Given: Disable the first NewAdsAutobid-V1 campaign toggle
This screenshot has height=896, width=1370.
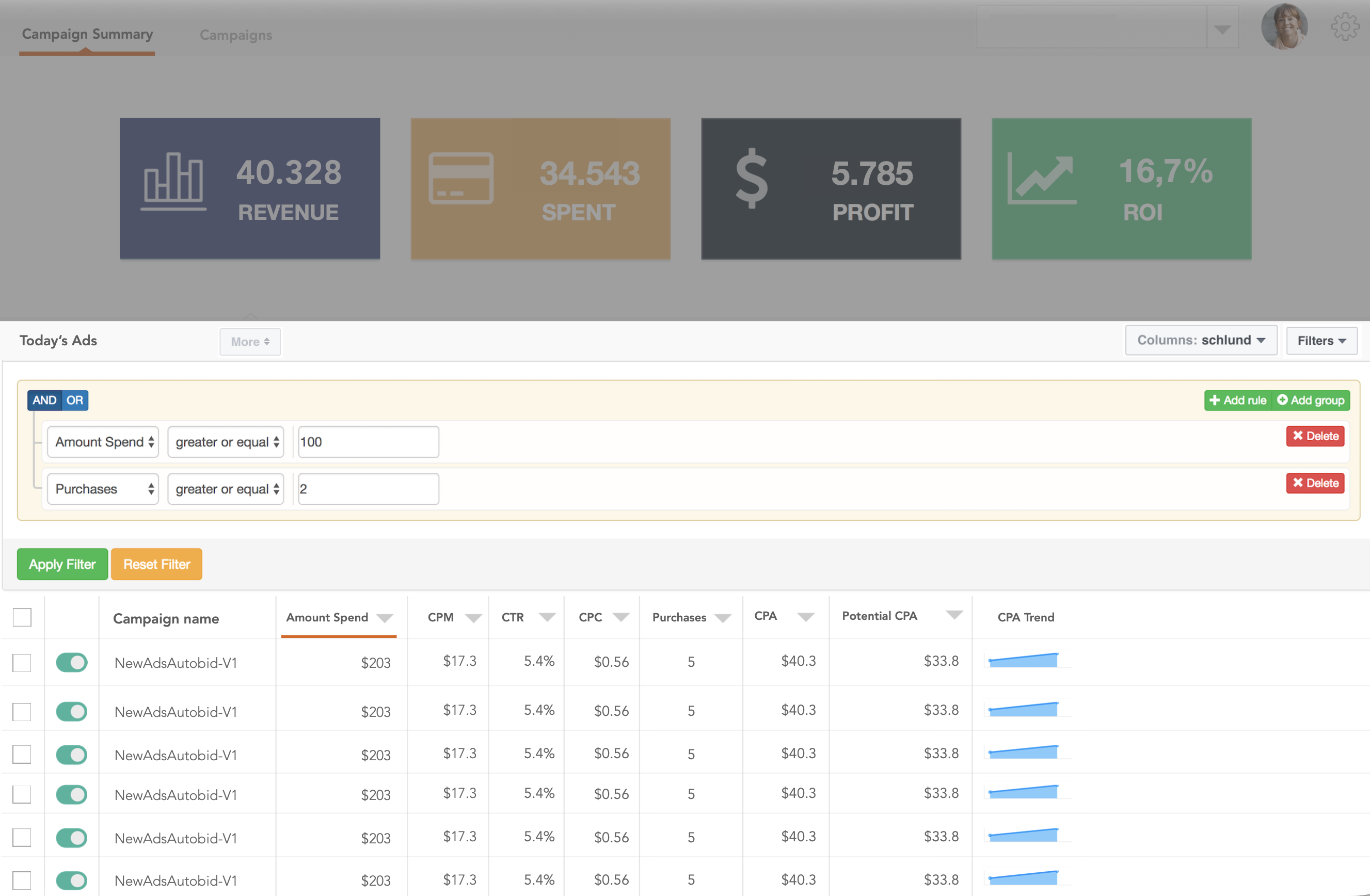Looking at the screenshot, I should click(x=71, y=662).
